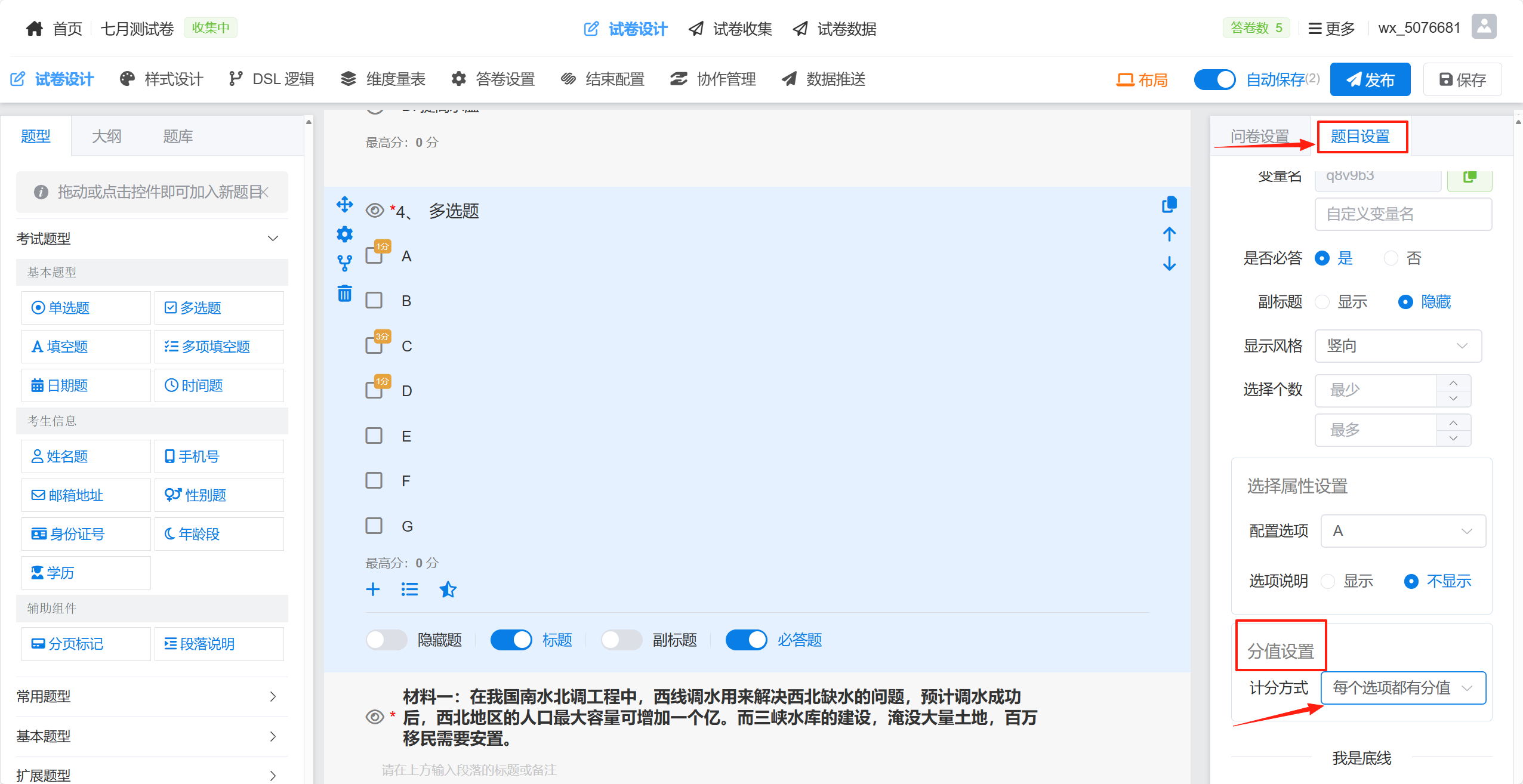Toggle the 隐藏题 switch
The height and width of the screenshot is (784, 1523).
(386, 640)
